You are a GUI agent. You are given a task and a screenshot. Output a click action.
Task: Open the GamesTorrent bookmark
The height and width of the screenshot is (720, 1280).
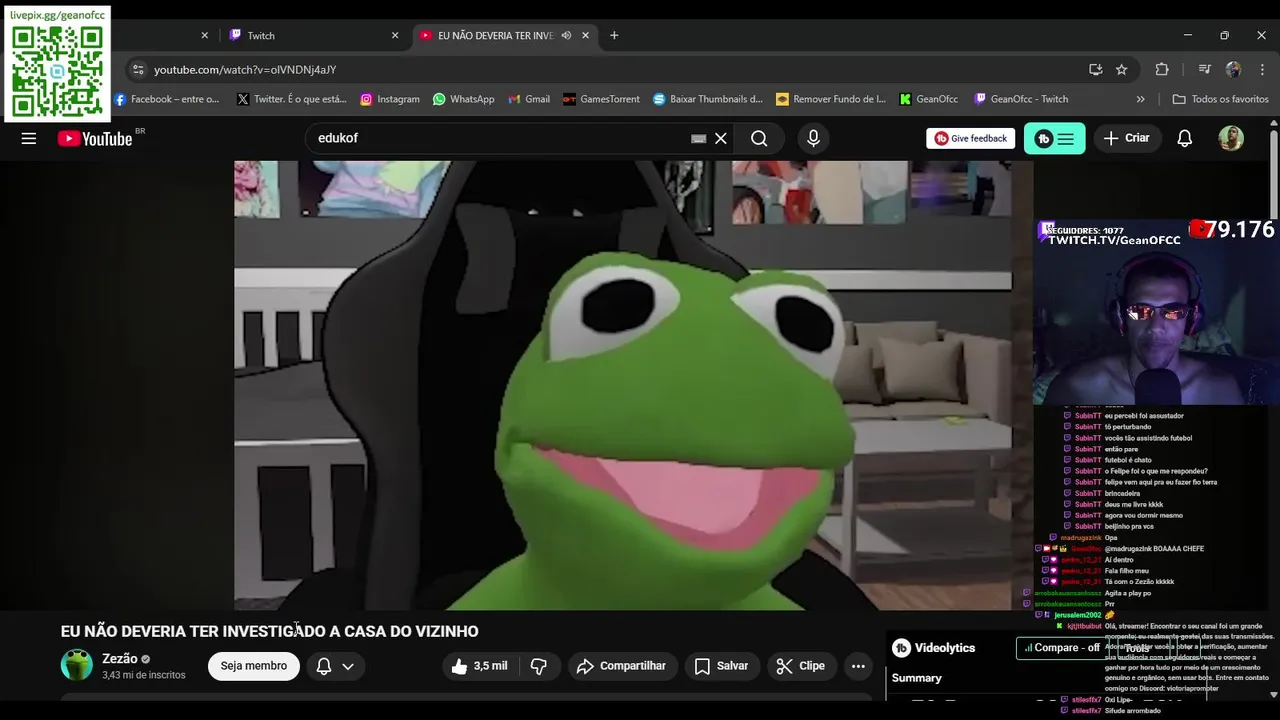(x=601, y=99)
